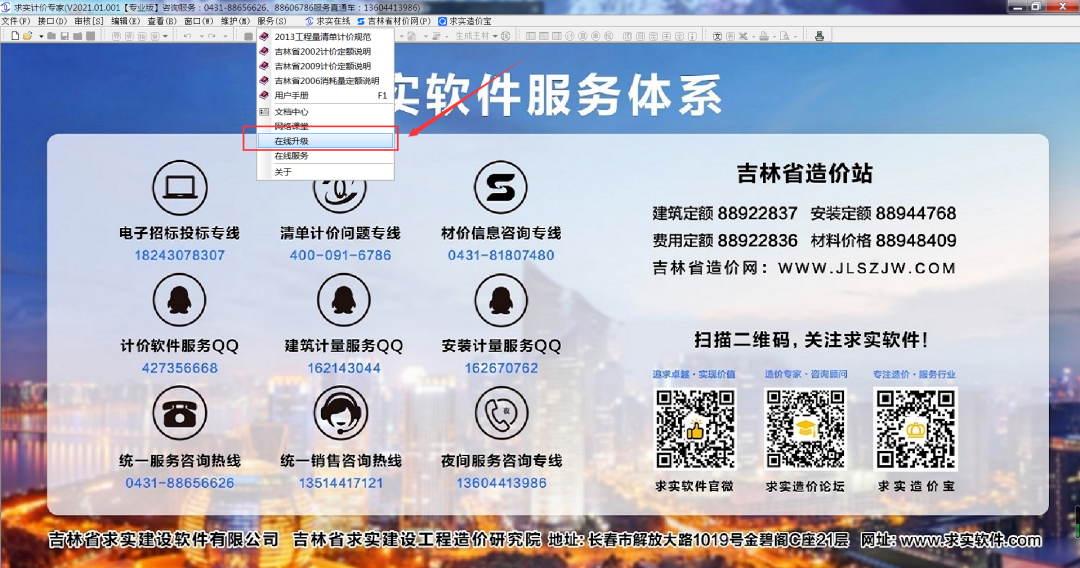Viewport: 1080px width, 568px height.
Task: Create a new file from the toolbar
Action: click(x=15, y=36)
